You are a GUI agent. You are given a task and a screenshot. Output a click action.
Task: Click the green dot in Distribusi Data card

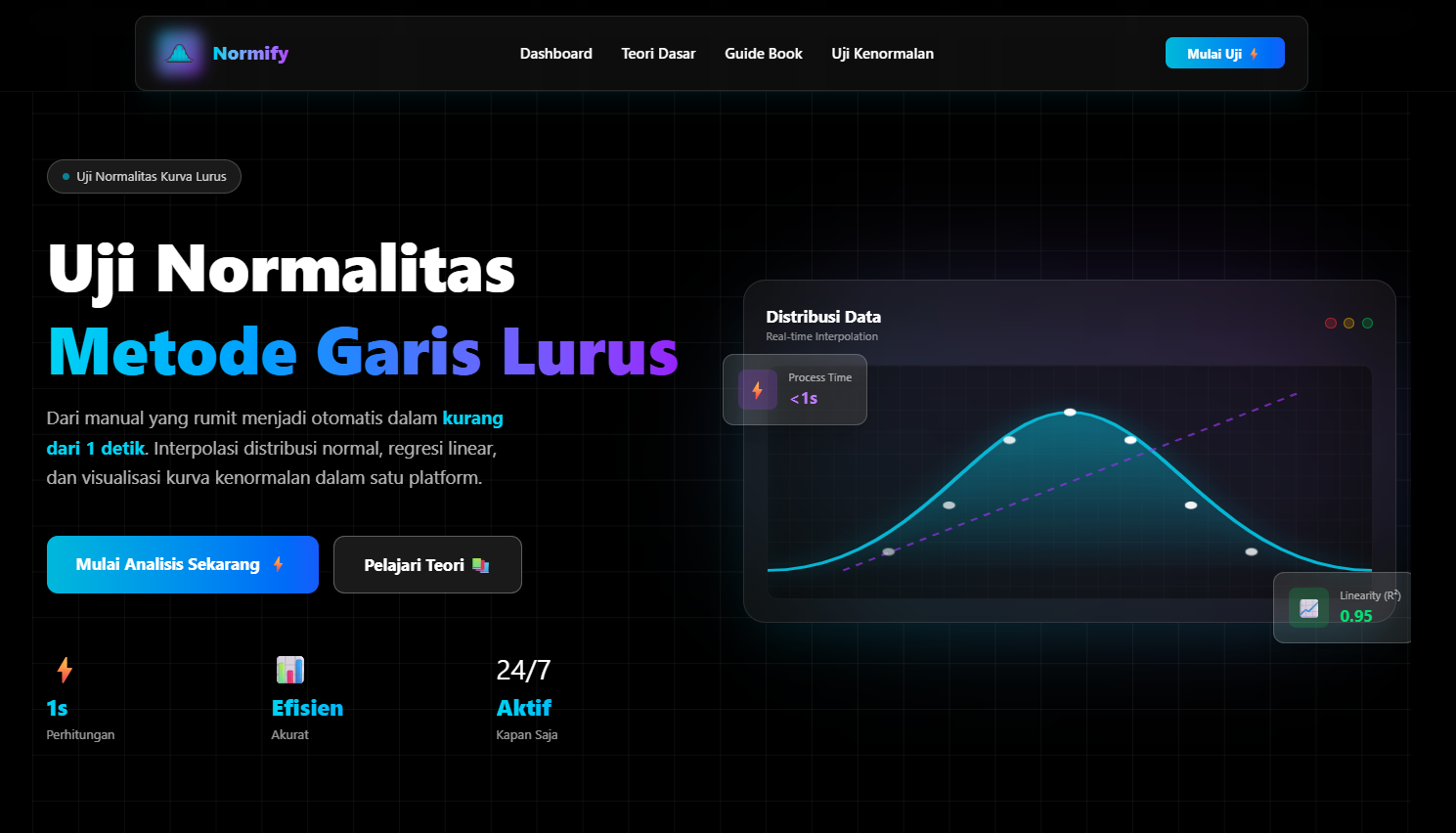pyautogui.click(x=1367, y=324)
